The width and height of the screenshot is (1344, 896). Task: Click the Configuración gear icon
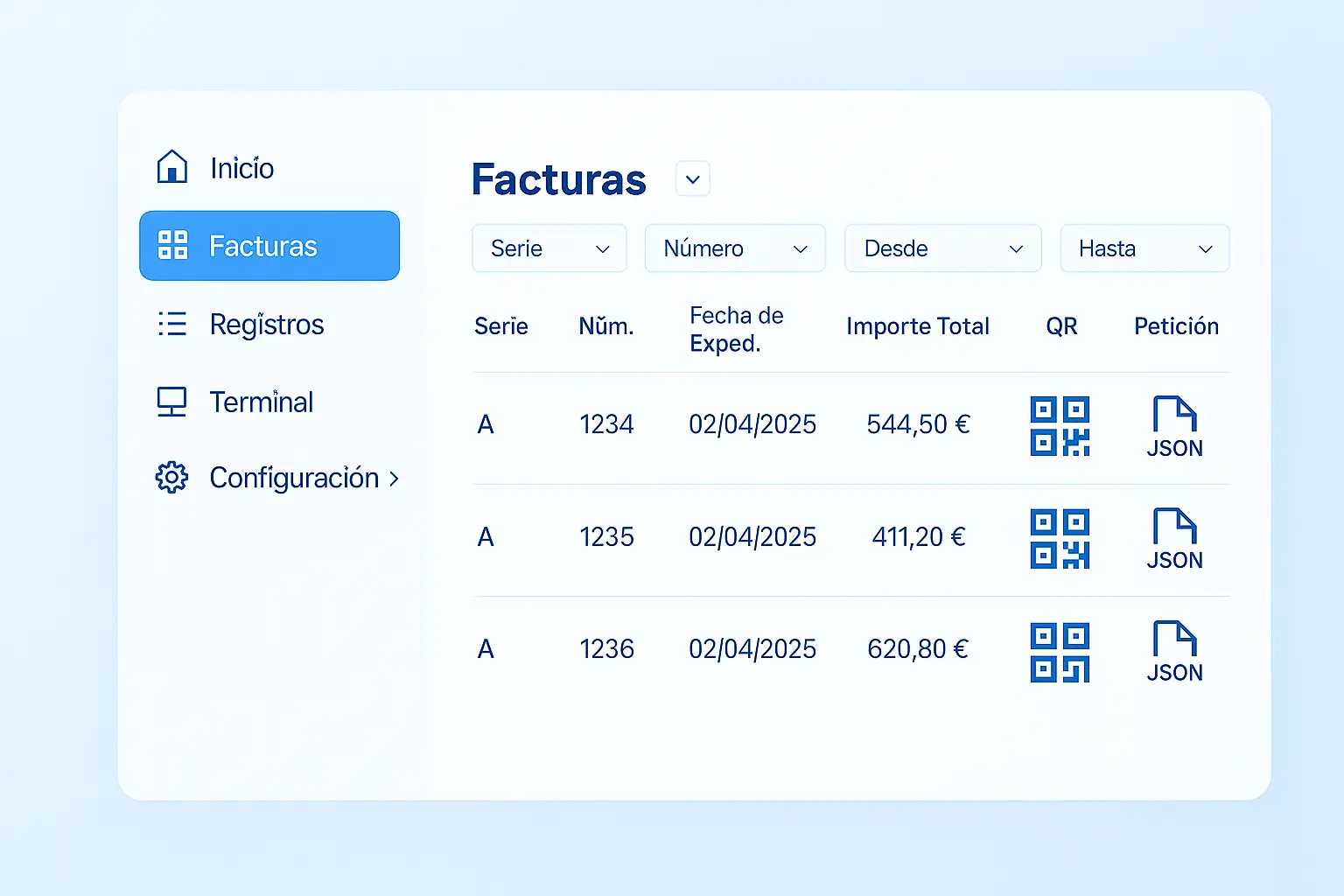[171, 478]
